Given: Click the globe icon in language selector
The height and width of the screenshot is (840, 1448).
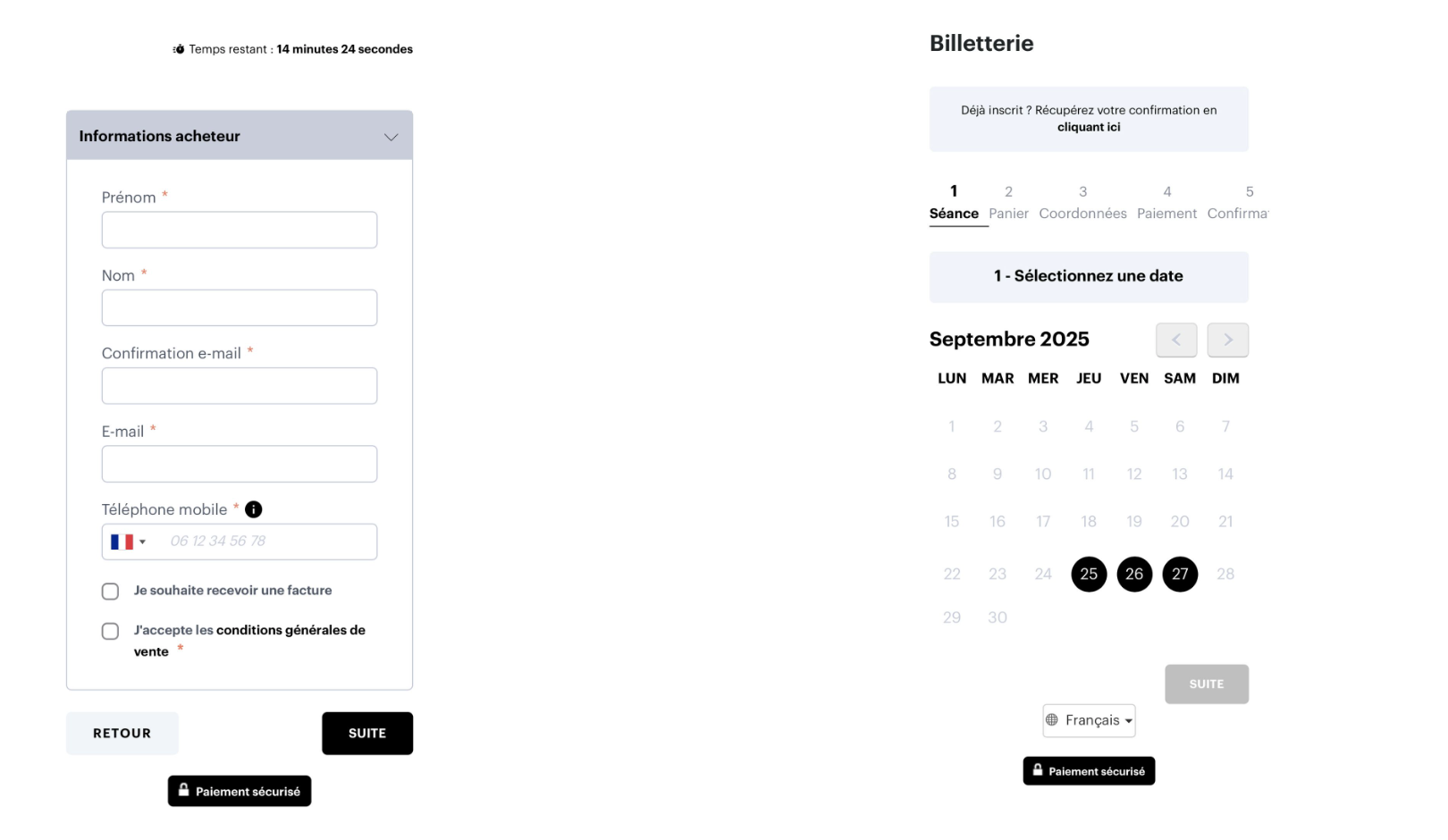Looking at the screenshot, I should click(x=1052, y=720).
